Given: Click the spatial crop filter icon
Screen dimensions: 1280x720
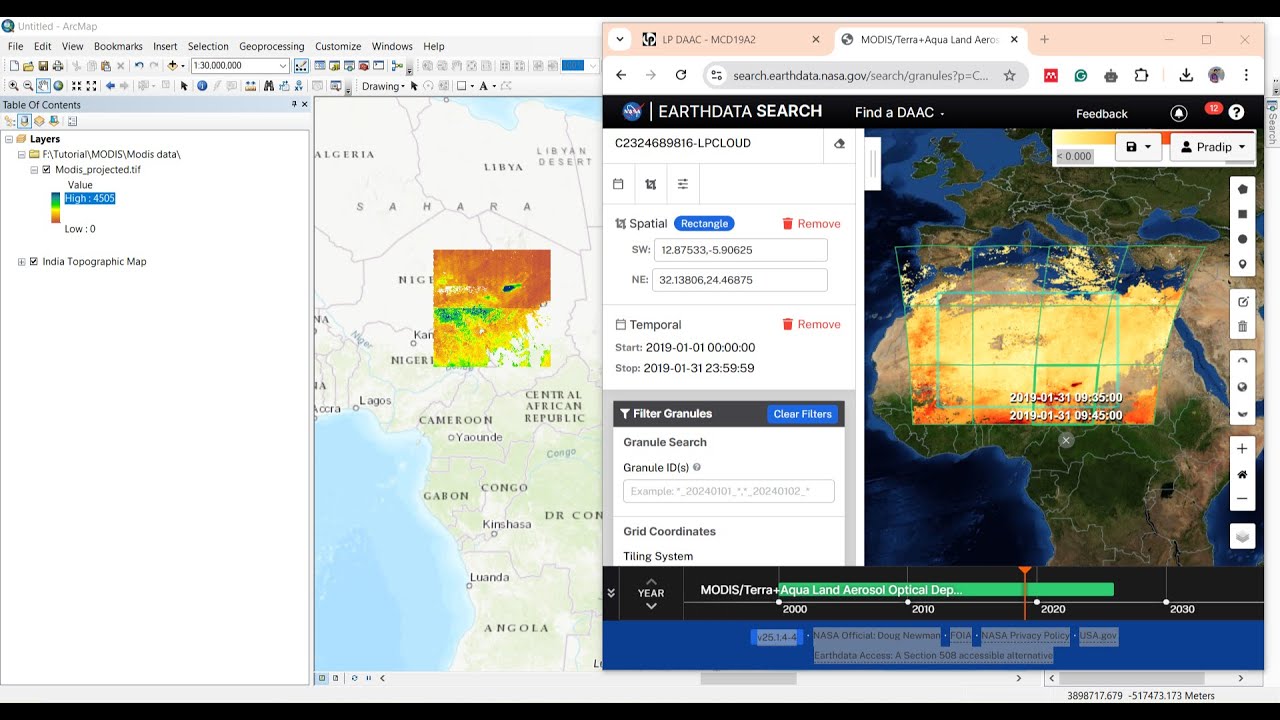Looking at the screenshot, I should pyautogui.click(x=651, y=184).
